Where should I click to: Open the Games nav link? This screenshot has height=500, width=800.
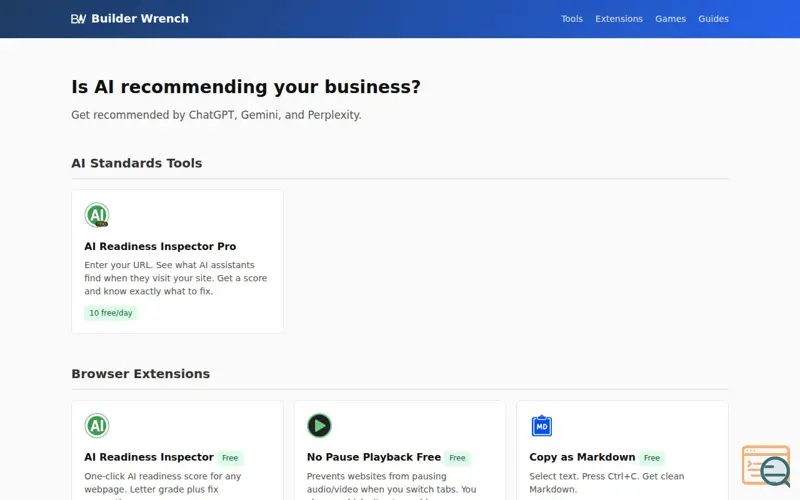point(670,19)
